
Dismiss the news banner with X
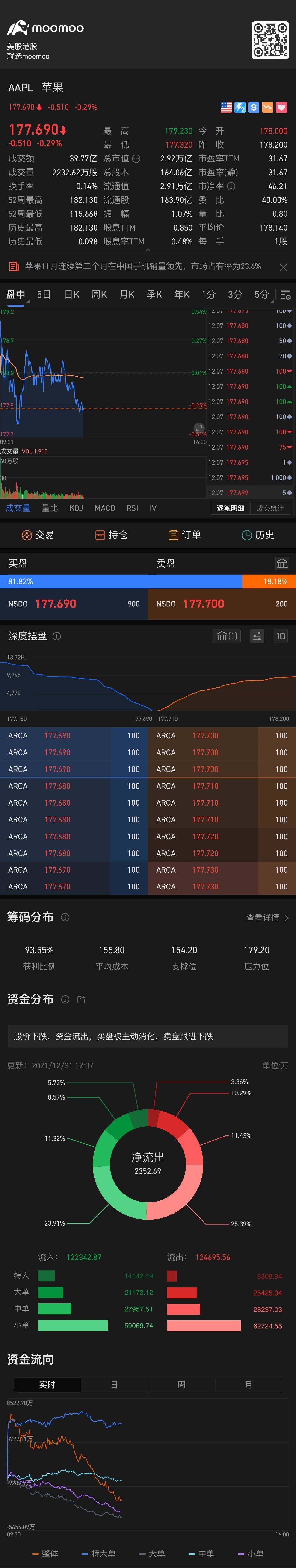(283, 267)
